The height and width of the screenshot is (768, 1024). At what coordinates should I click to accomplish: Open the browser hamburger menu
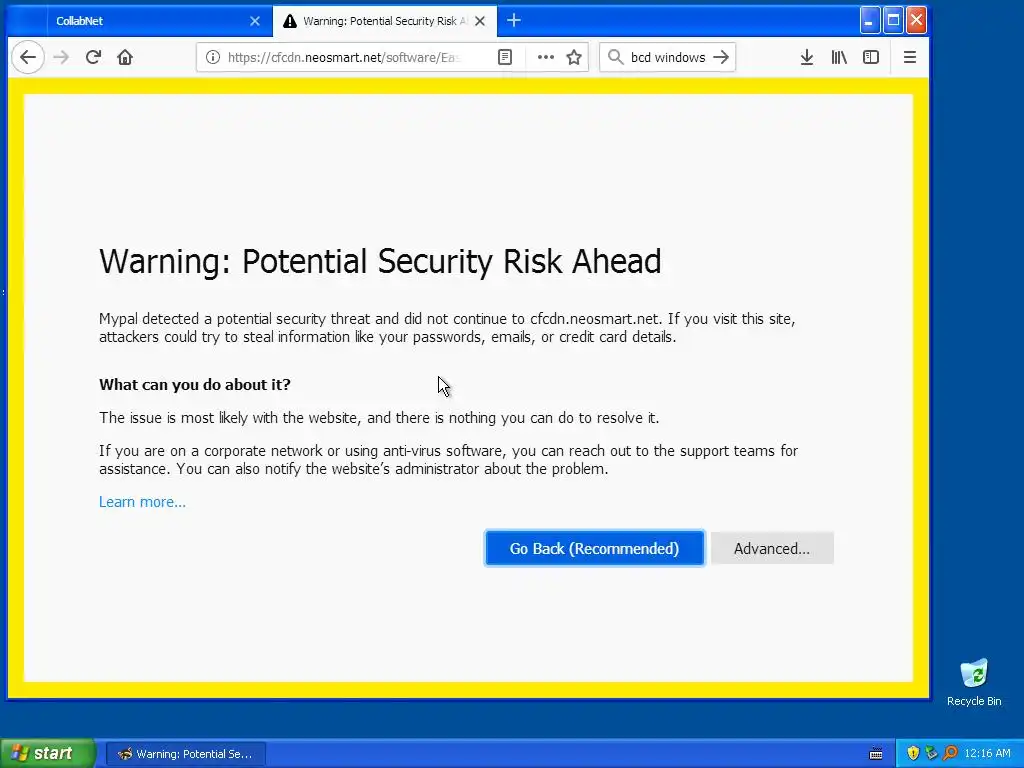pos(910,57)
